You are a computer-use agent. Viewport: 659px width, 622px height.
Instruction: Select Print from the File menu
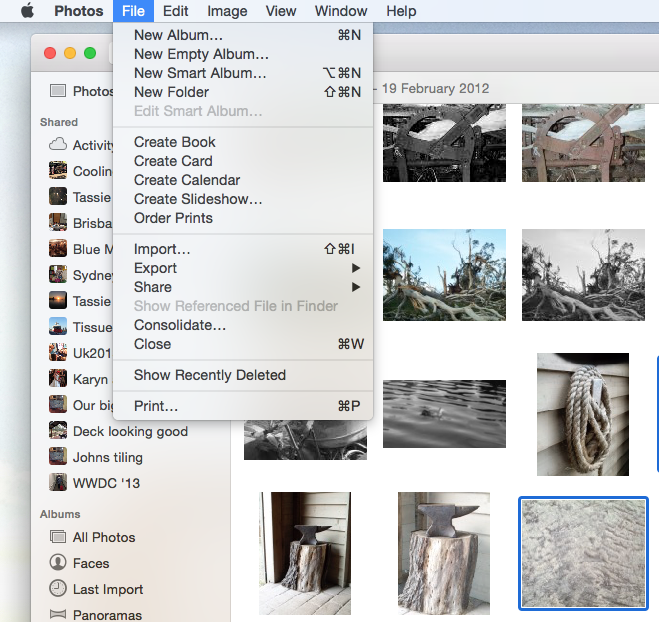tap(156, 406)
